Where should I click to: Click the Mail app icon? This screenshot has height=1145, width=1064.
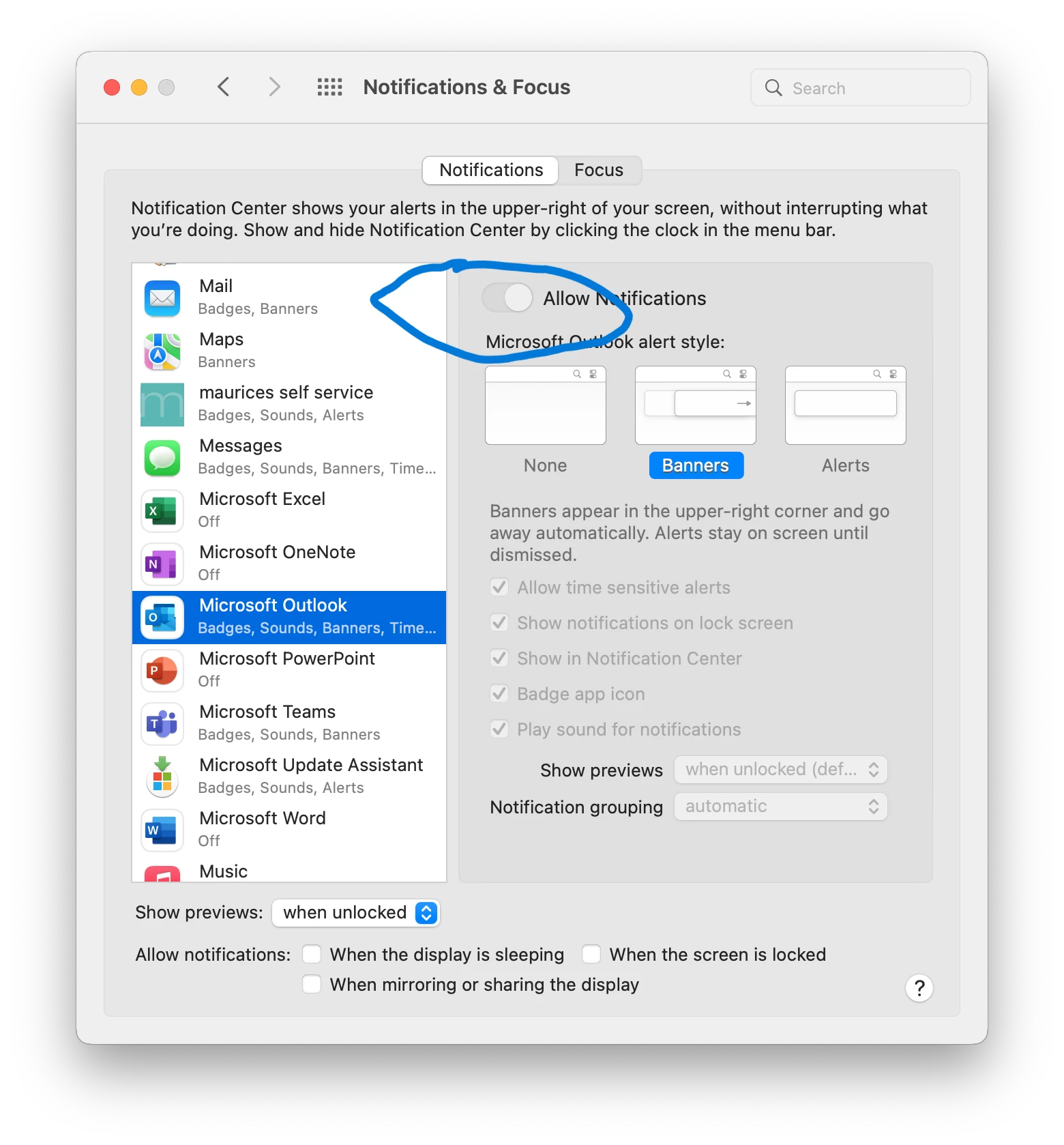point(162,298)
